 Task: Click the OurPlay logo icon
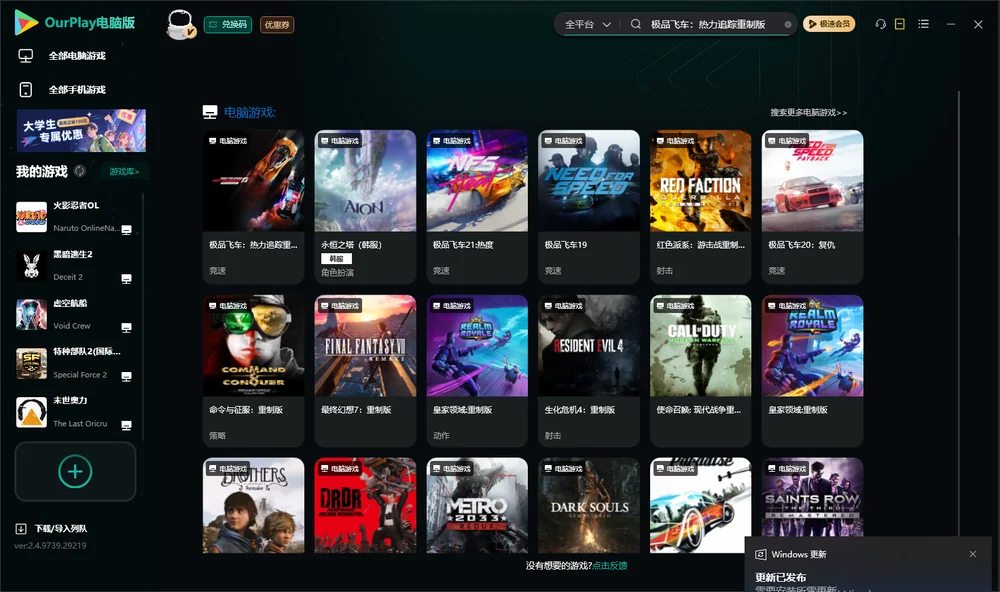pos(26,22)
